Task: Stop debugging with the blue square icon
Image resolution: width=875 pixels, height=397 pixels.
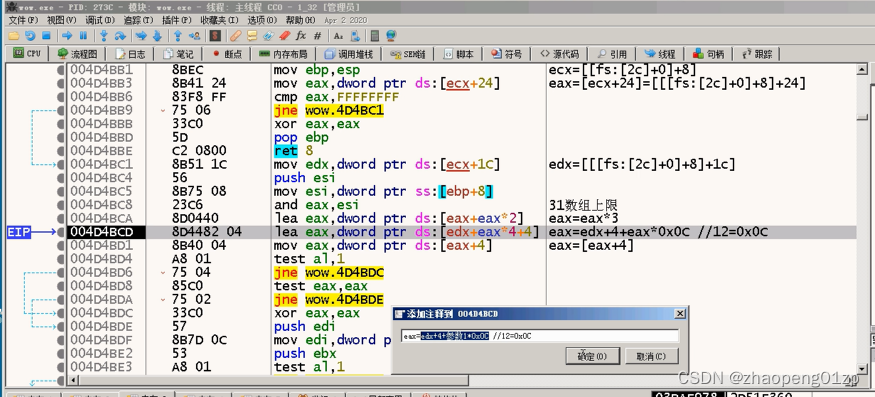Action: (x=46, y=36)
